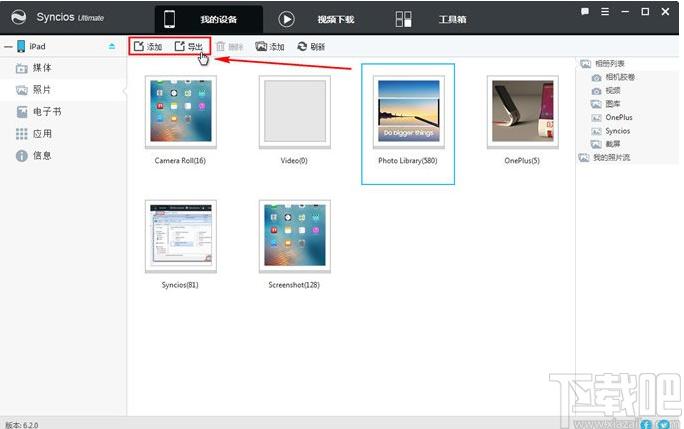Switch to the 视频下载 tab

tap(317, 19)
